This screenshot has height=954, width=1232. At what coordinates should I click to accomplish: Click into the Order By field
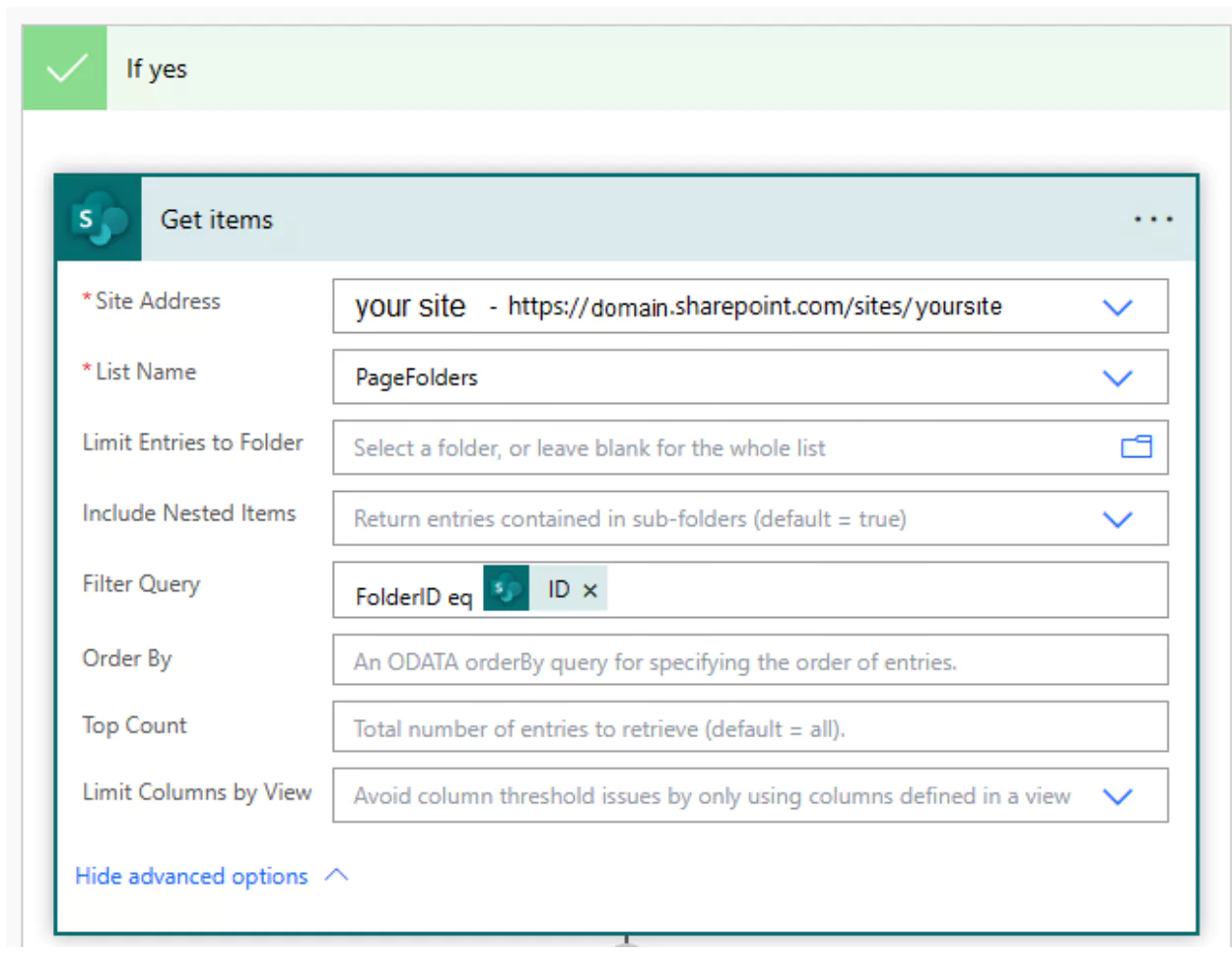750,660
